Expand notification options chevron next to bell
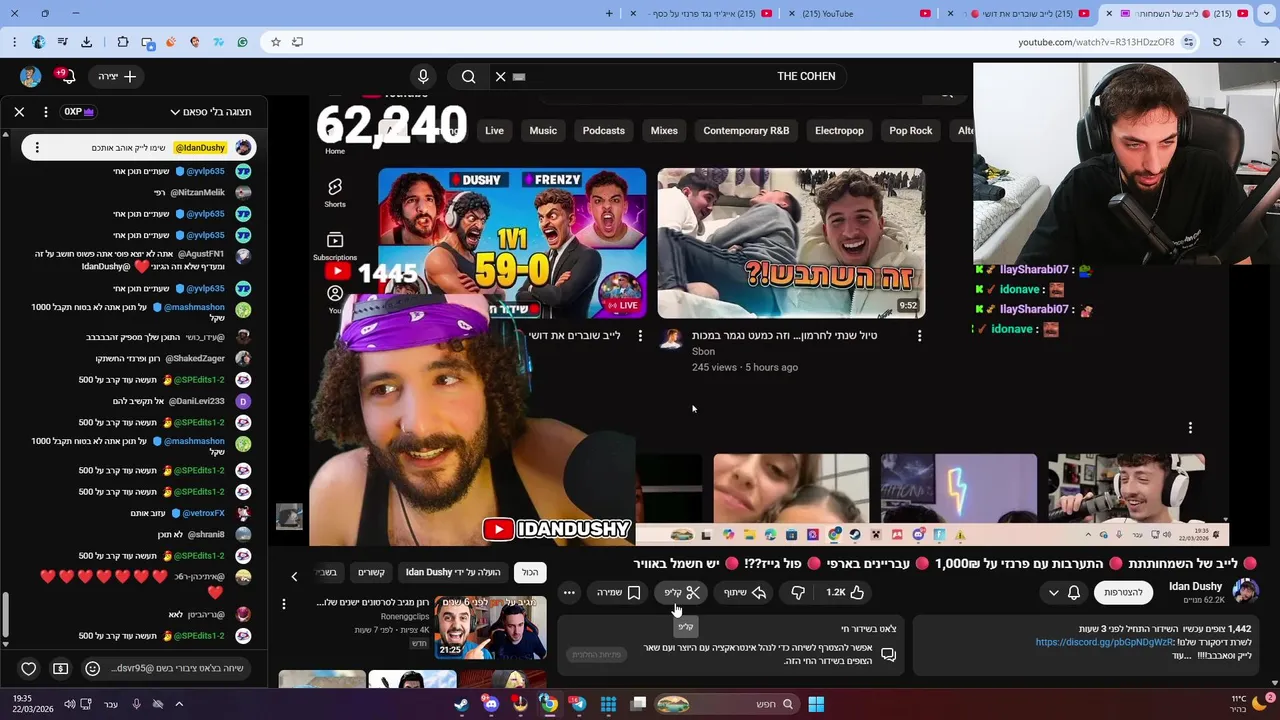Screen dimensions: 1280x720 coord(1053,593)
